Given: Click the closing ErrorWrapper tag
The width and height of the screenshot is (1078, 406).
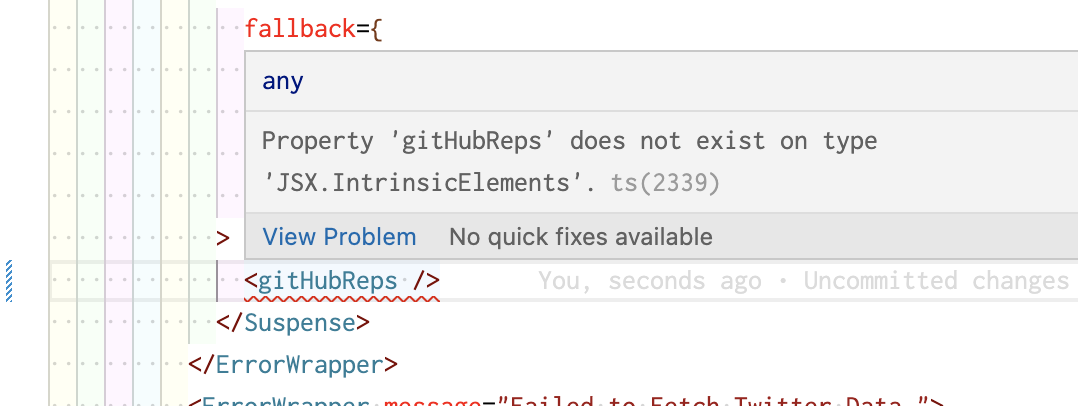Looking at the screenshot, I should (x=294, y=364).
